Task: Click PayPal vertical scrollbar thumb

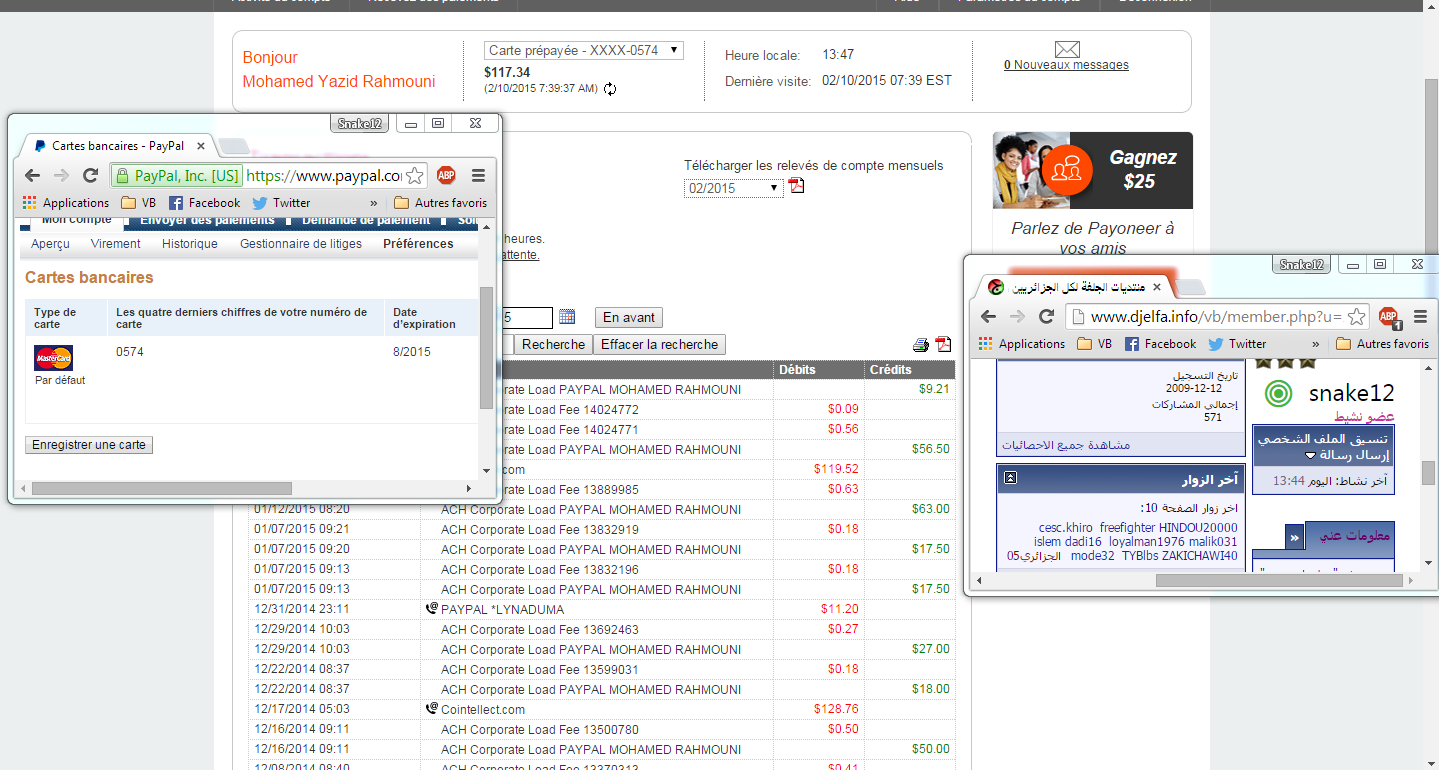Action: (x=486, y=347)
